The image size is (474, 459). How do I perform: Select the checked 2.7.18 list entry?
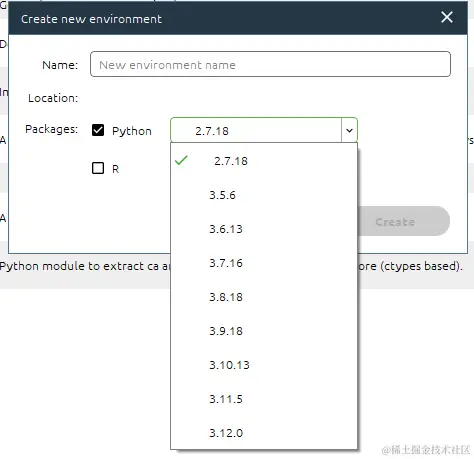(264, 161)
